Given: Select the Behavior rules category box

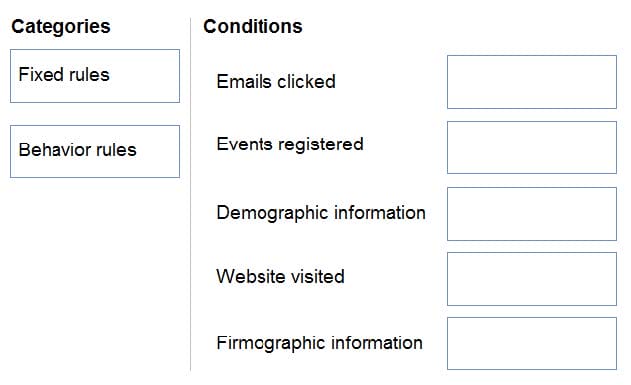Looking at the screenshot, I should pyautogui.click(x=95, y=151).
